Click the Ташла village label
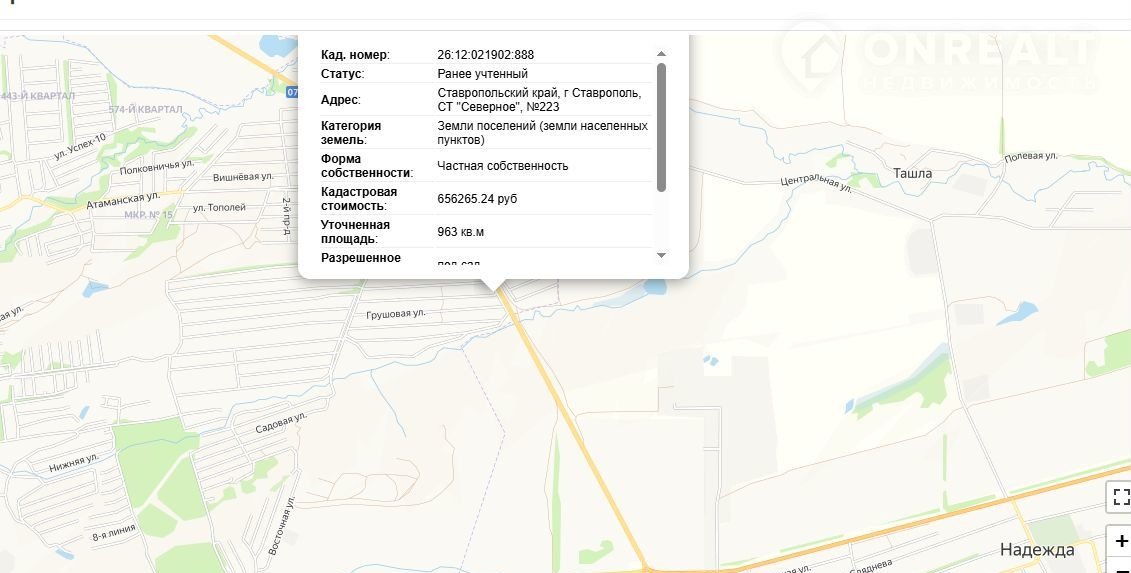This screenshot has height=573, width=1131. coord(912,173)
